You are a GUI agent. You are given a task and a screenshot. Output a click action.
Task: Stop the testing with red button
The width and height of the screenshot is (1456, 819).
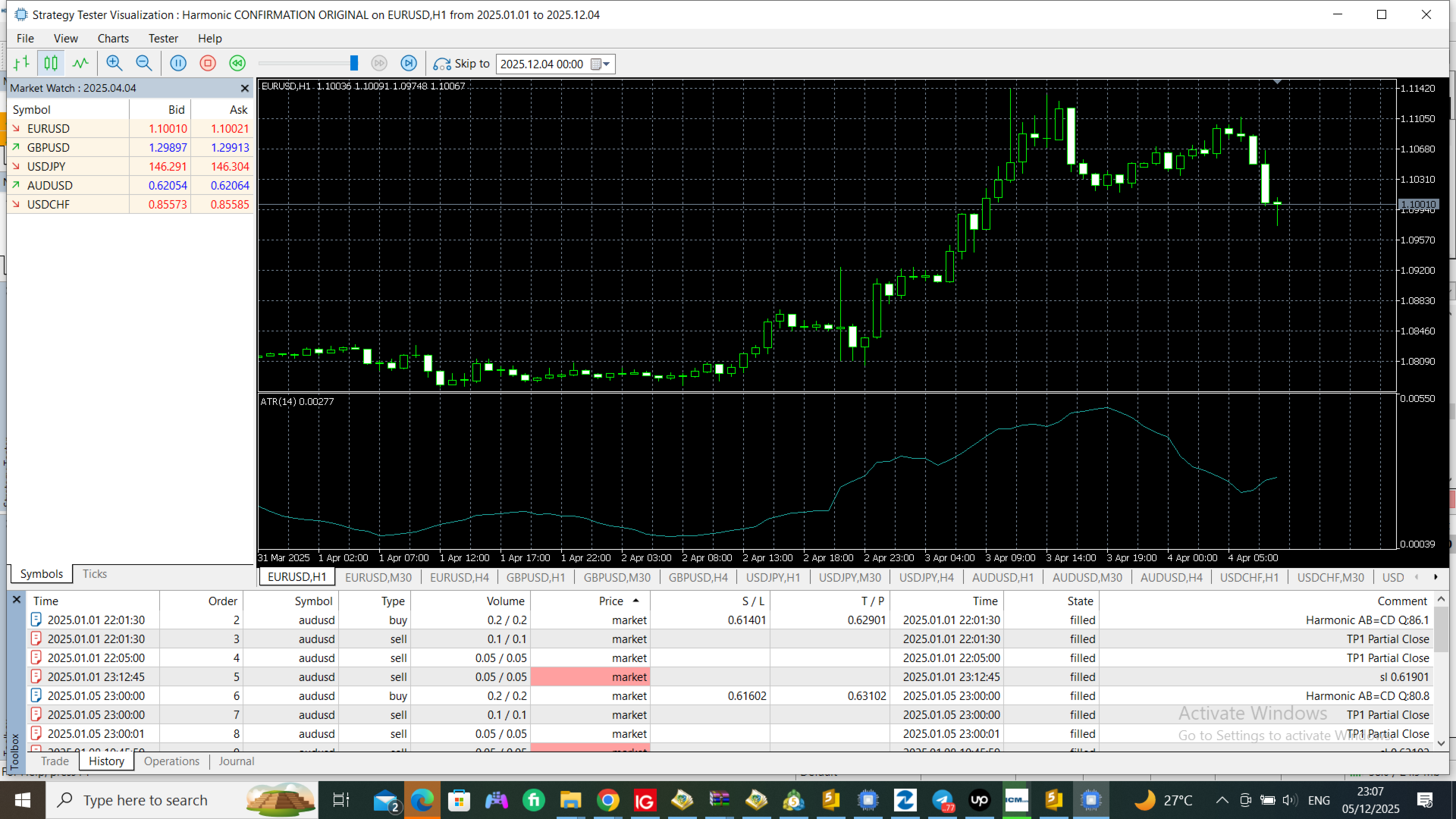(208, 64)
